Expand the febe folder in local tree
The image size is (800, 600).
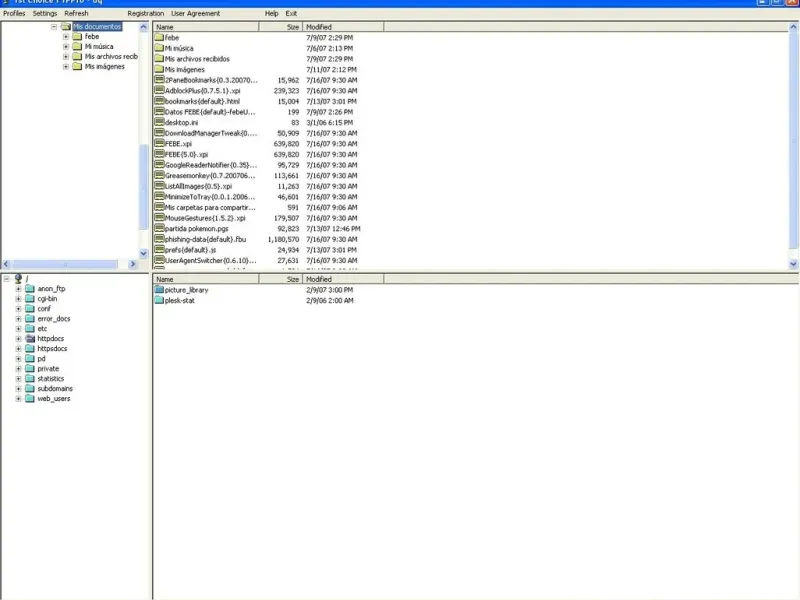coord(66,37)
